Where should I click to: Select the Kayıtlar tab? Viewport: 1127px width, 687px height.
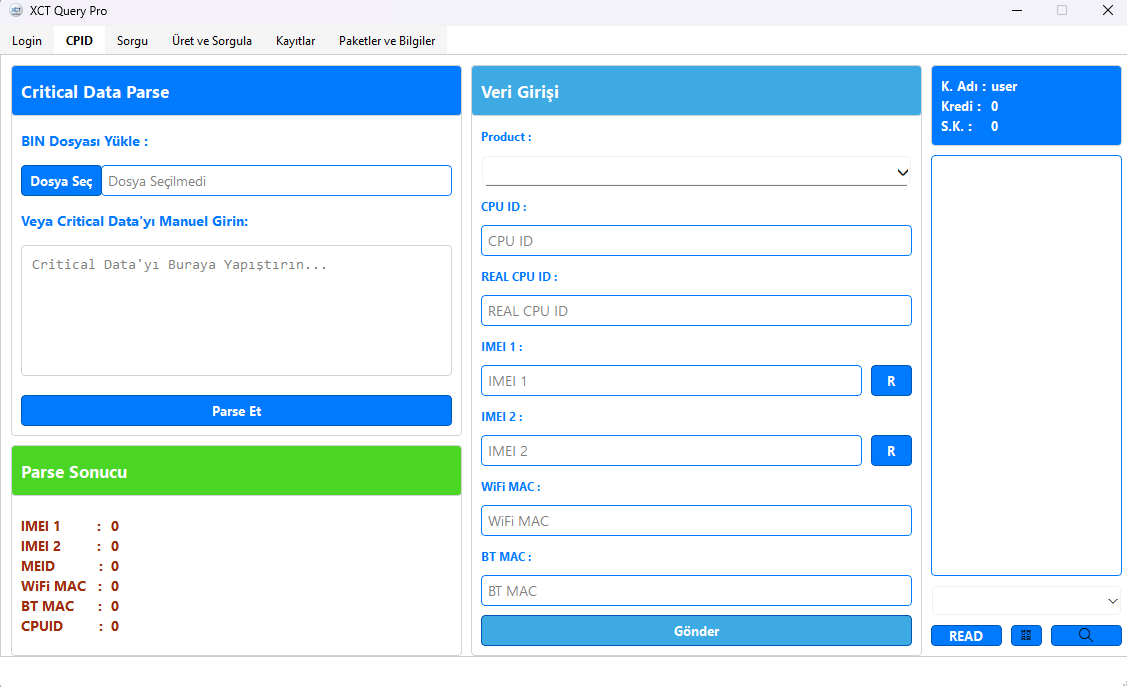click(295, 41)
